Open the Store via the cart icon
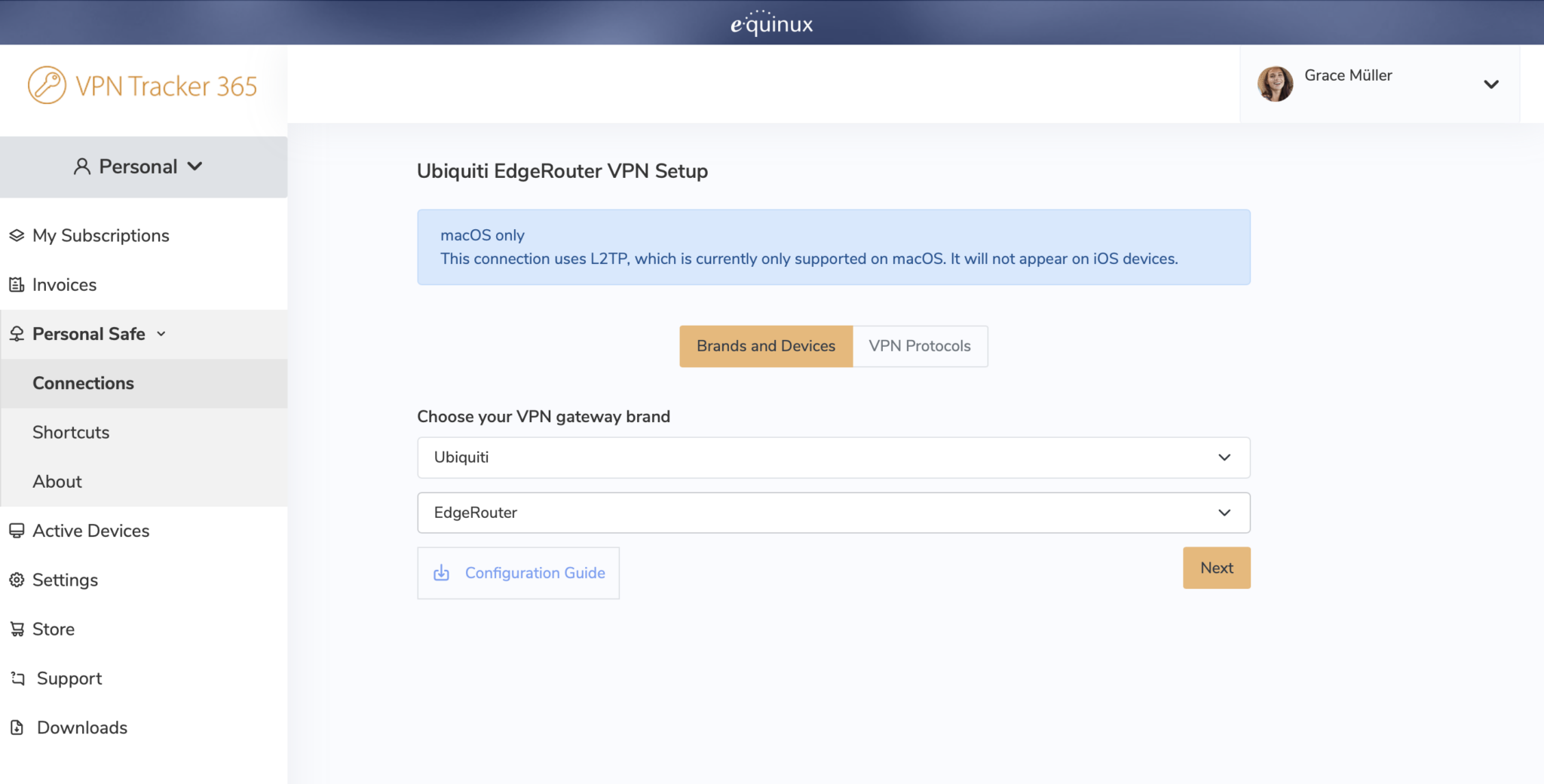 17,629
